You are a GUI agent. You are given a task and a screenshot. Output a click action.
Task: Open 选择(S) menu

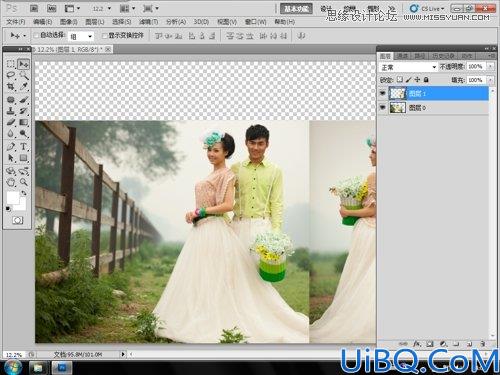click(x=121, y=22)
